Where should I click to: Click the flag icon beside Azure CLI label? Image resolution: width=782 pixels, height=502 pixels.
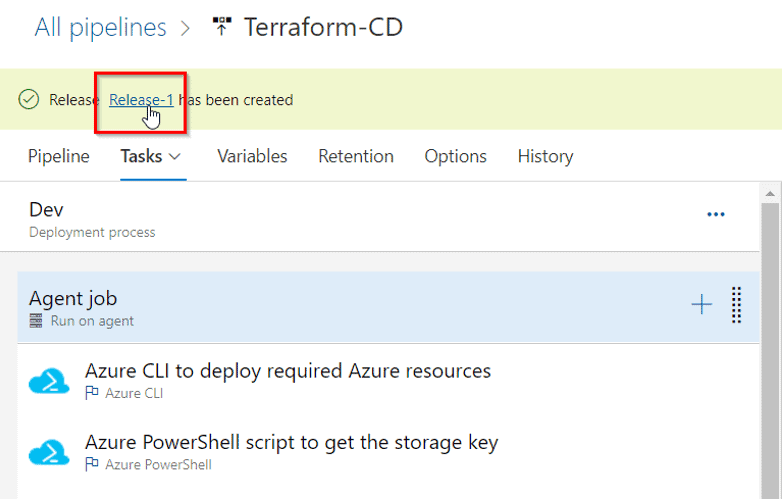pyautogui.click(x=92, y=393)
